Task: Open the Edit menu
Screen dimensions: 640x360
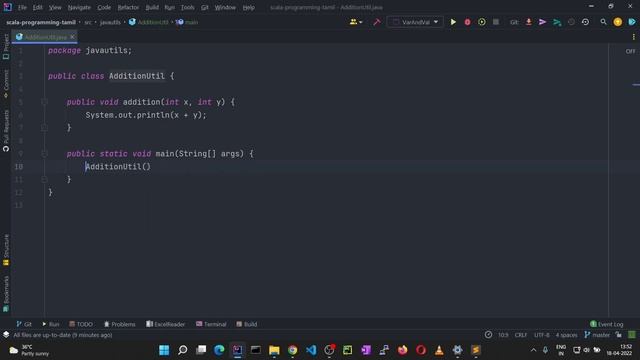Action: pos(38,7)
